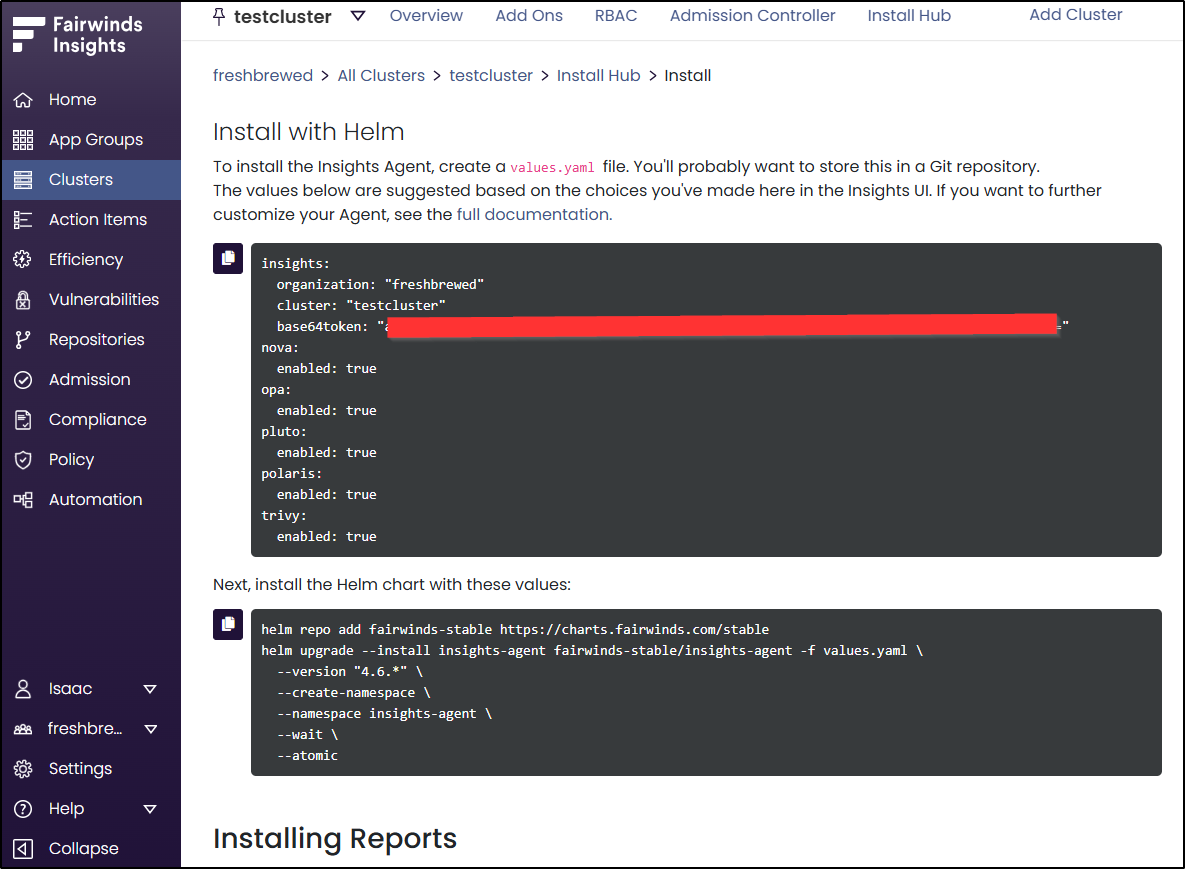Click the Install with Helm heading
The image size is (1185, 869).
308,132
